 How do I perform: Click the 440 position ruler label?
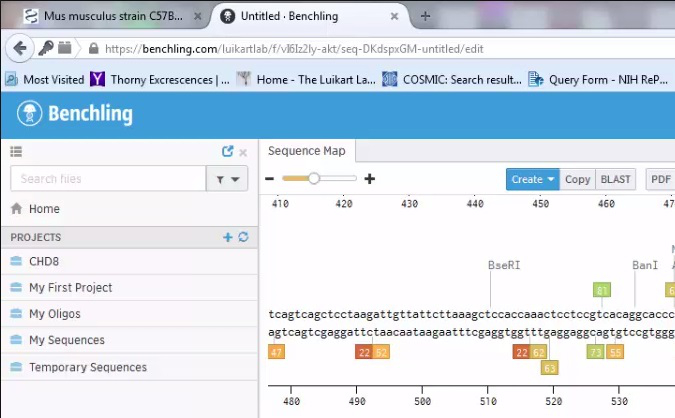[475, 204]
